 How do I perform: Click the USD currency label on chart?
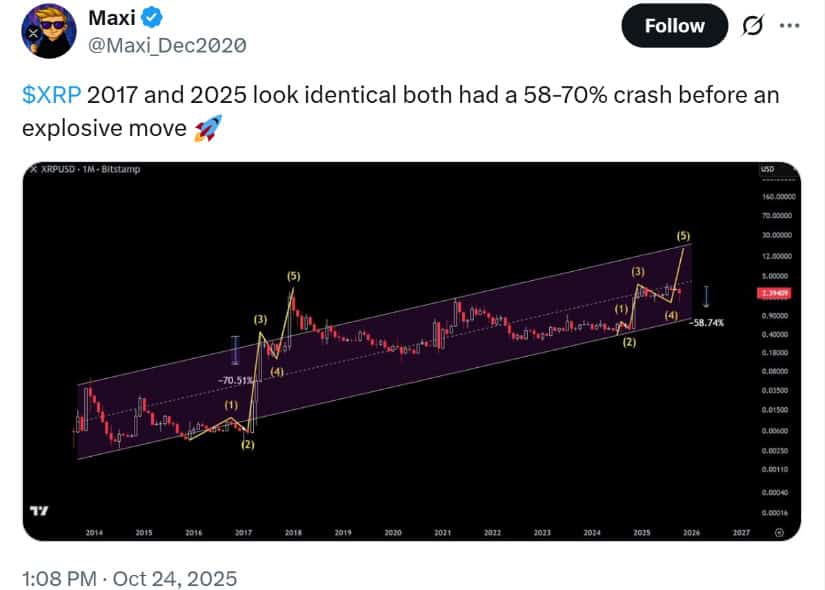pos(767,170)
